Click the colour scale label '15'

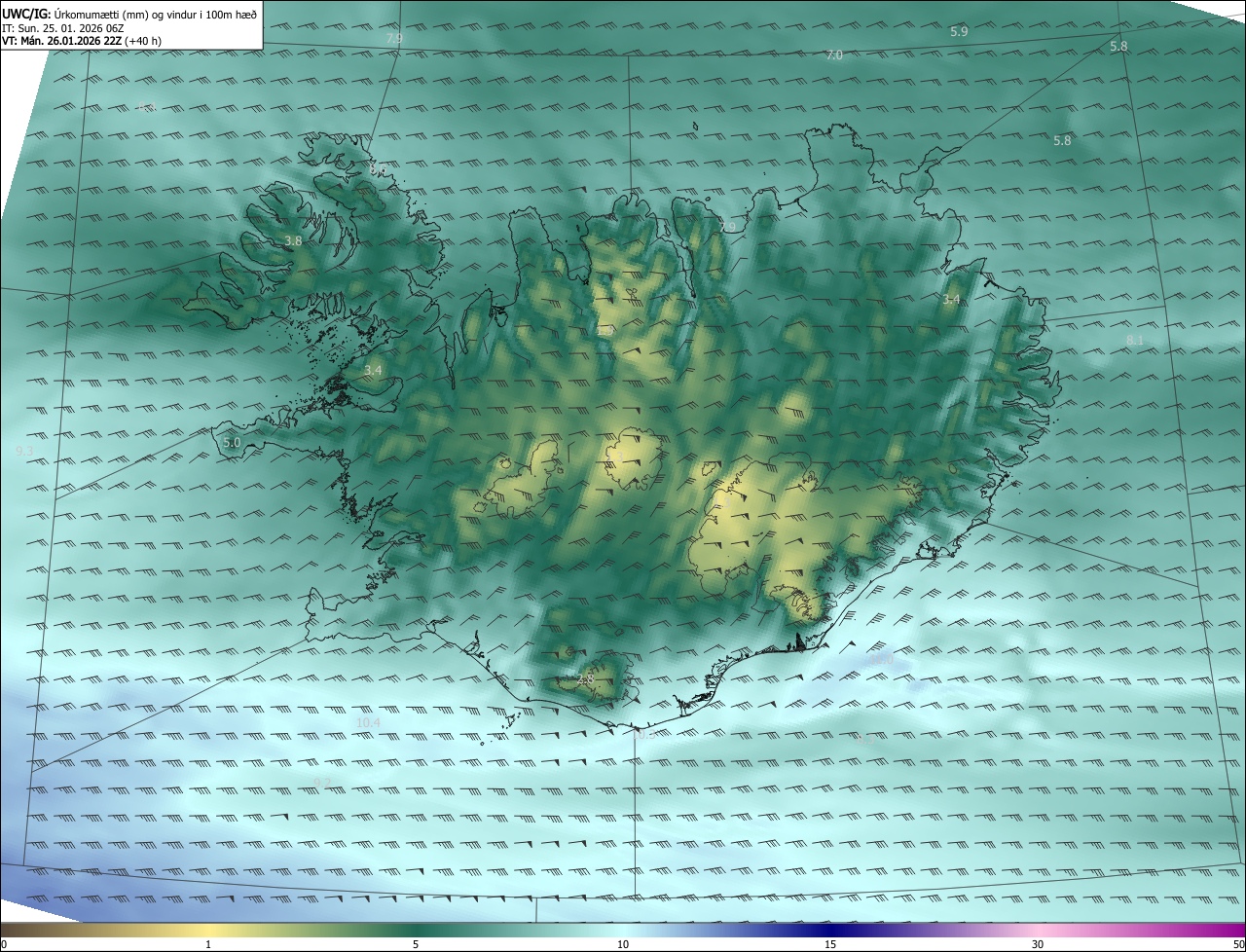[830, 944]
